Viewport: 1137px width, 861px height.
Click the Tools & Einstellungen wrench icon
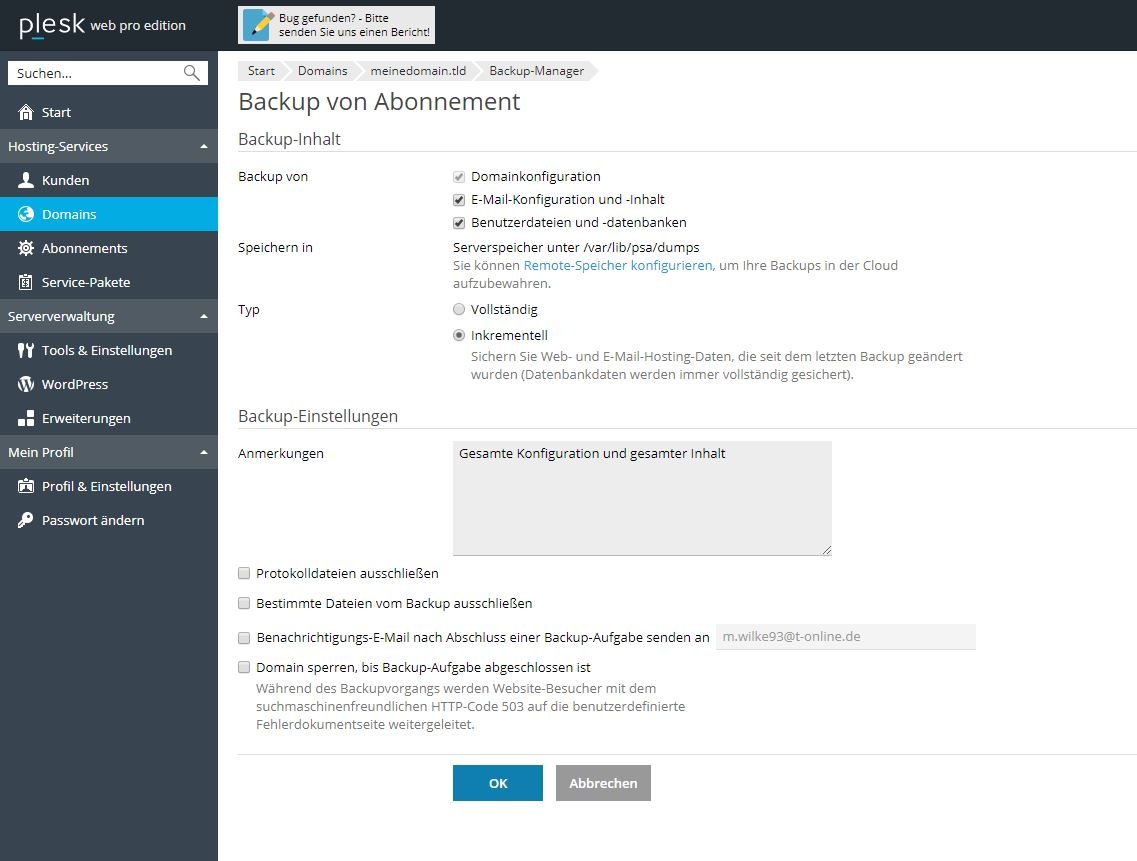tap(26, 350)
